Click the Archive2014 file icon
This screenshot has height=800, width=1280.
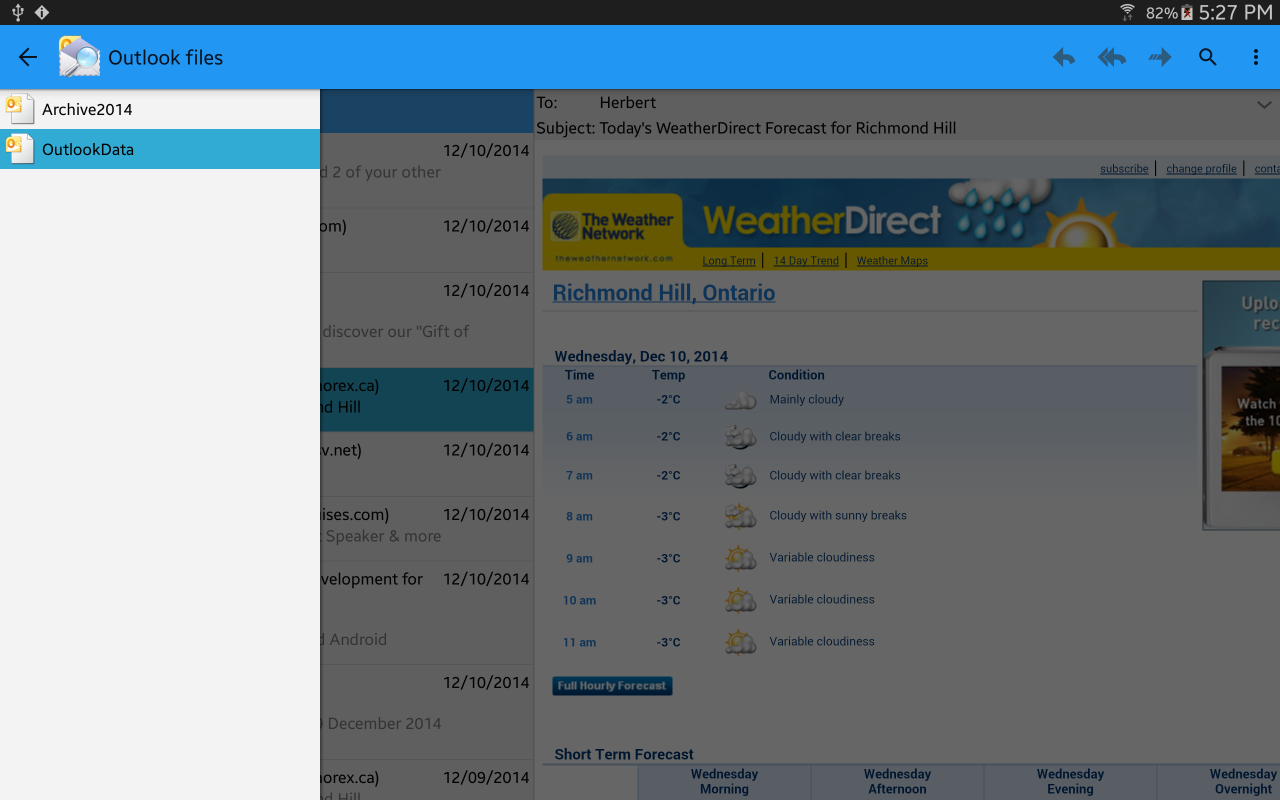[x=19, y=108]
